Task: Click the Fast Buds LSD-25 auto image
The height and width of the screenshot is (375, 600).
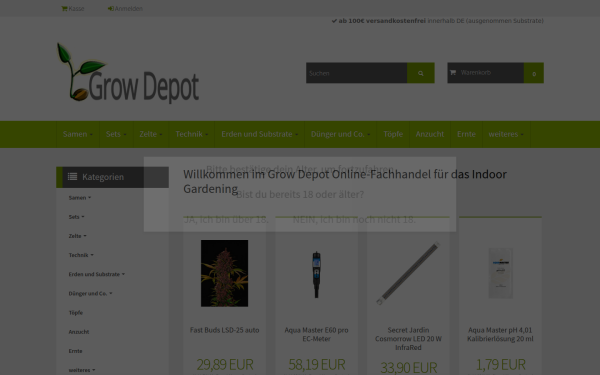Action: [x=225, y=273]
